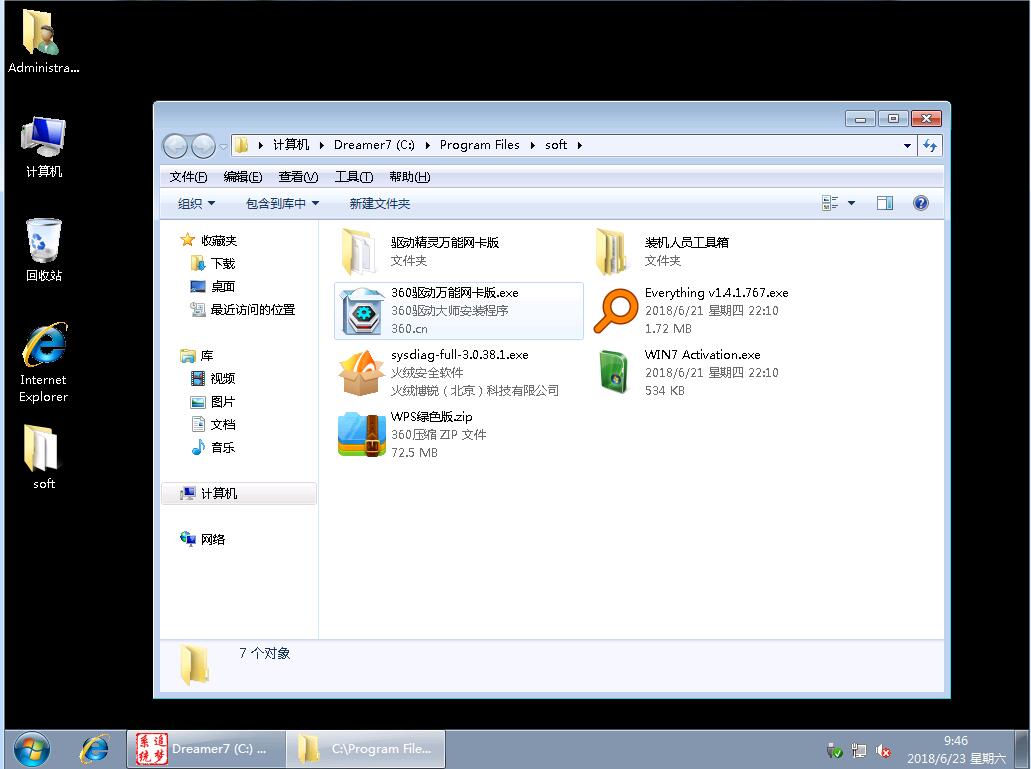Screen dimensions: 1031x769
Task: Open the 包含到库中 dropdown
Action: [x=282, y=204]
